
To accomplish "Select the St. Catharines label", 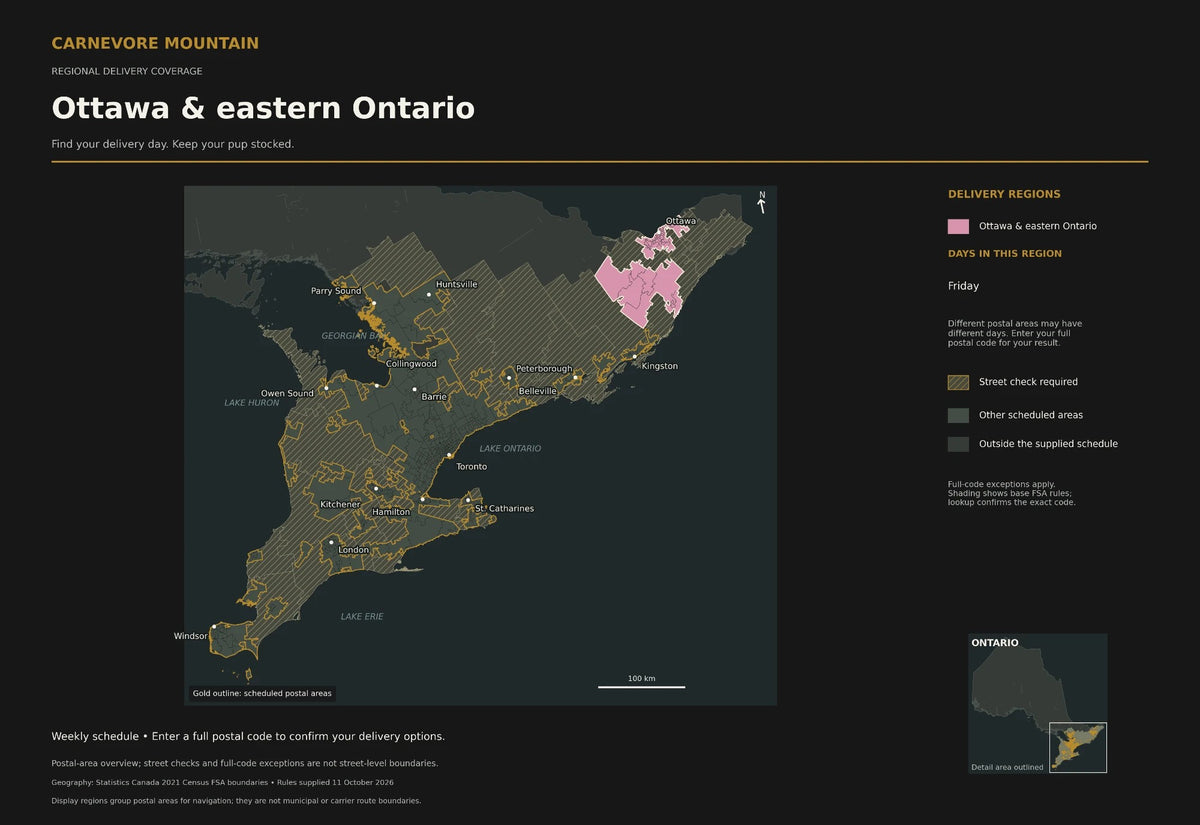I will point(504,509).
